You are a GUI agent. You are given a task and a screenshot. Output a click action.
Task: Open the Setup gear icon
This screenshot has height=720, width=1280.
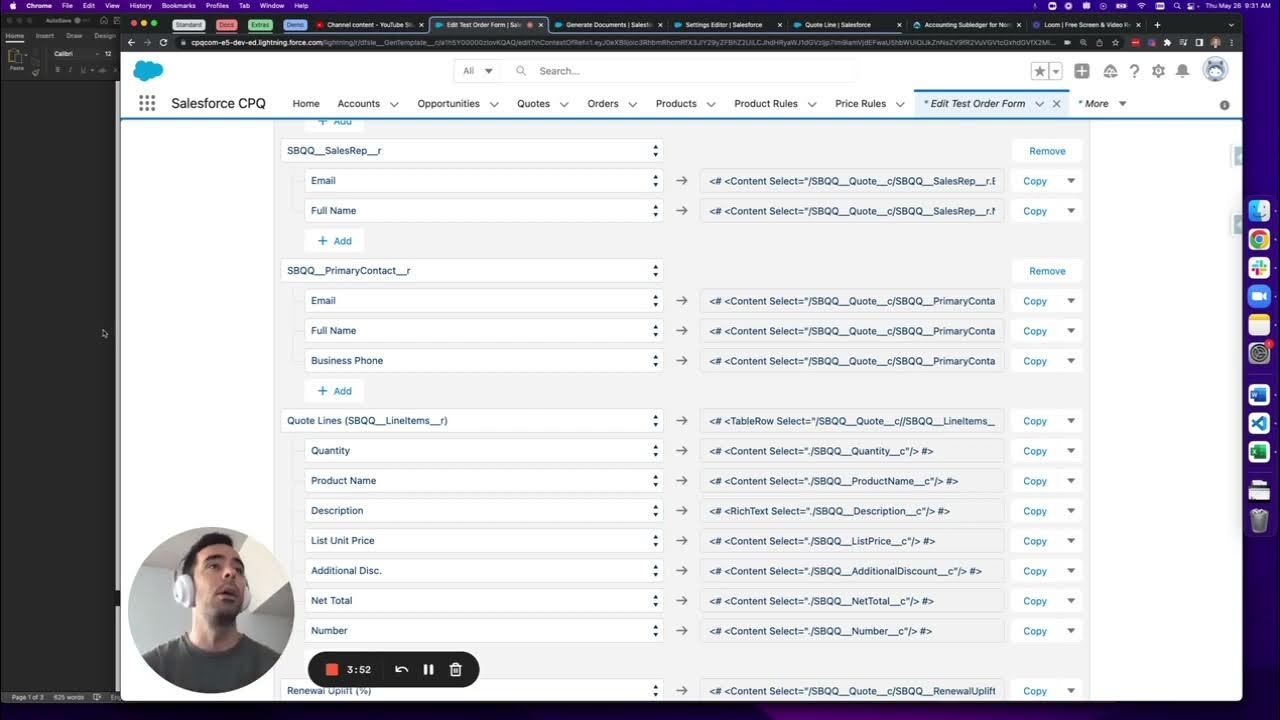pos(1158,71)
